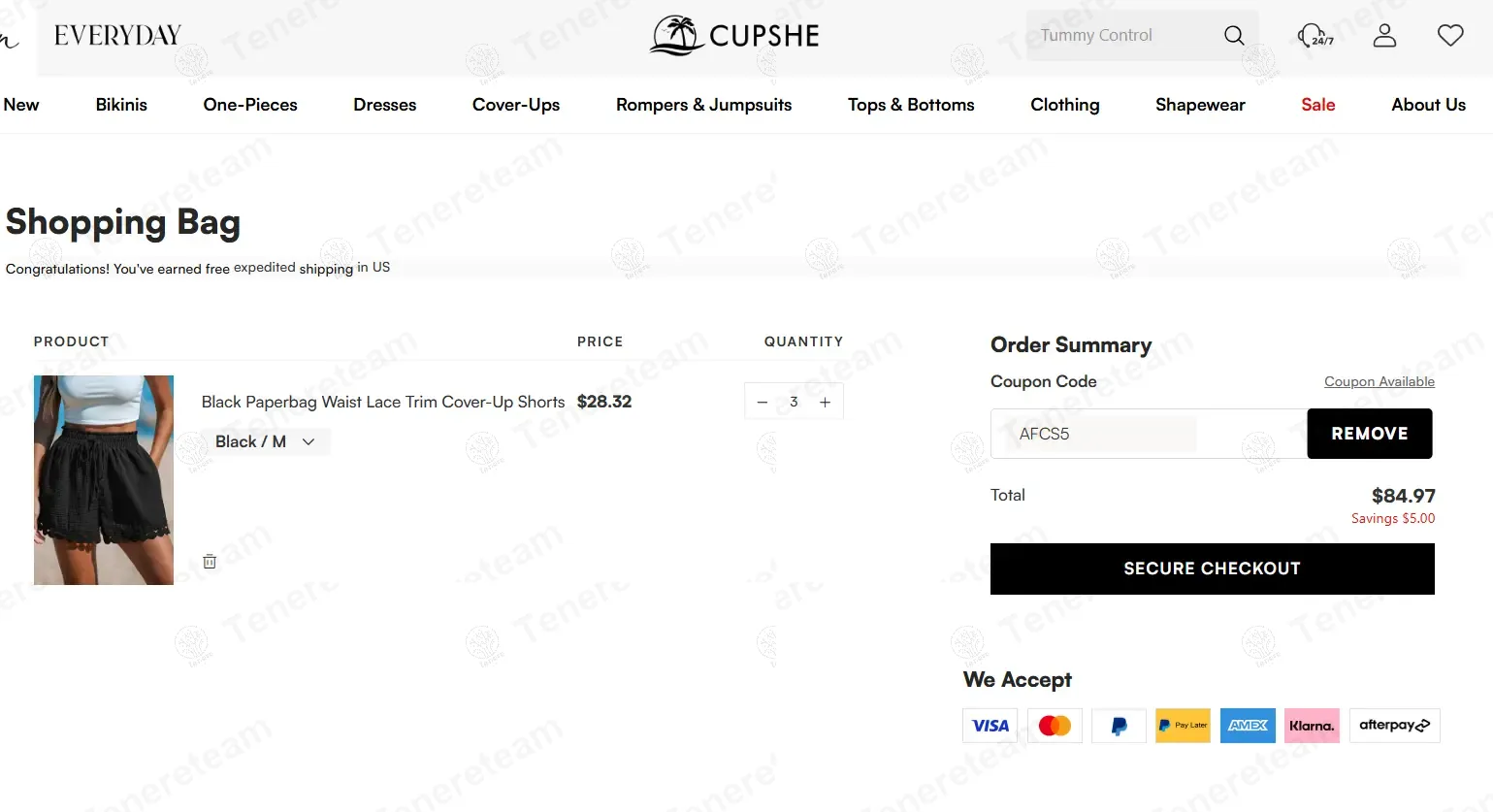Open the Black Paperbag Waist Shorts title link
Screen dimensions: 1493x812
pyautogui.click(x=382, y=402)
